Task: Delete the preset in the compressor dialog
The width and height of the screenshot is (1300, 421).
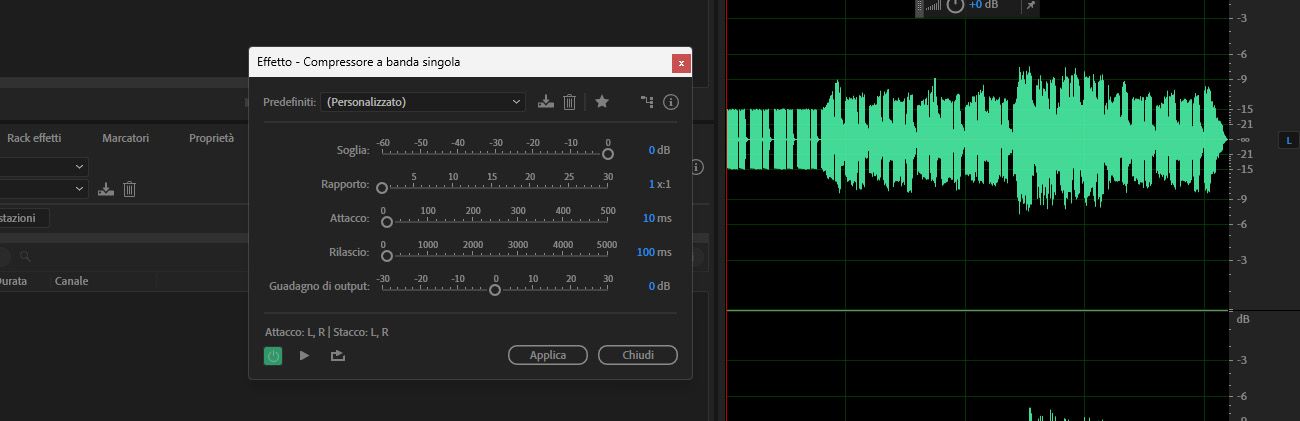Action: 569,102
